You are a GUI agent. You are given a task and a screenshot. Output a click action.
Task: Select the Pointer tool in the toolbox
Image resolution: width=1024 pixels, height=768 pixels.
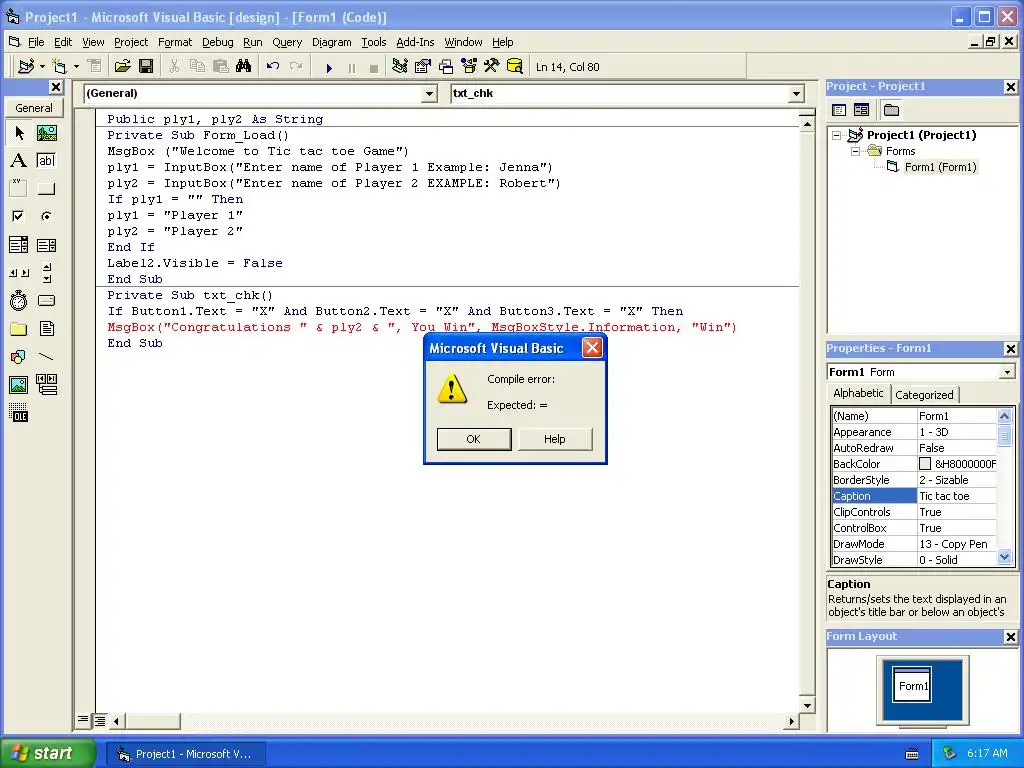[x=19, y=133]
